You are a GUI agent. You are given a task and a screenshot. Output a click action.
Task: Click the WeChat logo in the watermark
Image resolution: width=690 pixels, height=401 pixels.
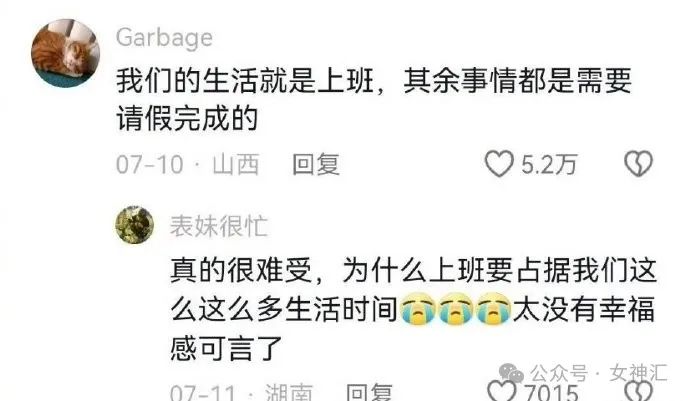pos(510,374)
